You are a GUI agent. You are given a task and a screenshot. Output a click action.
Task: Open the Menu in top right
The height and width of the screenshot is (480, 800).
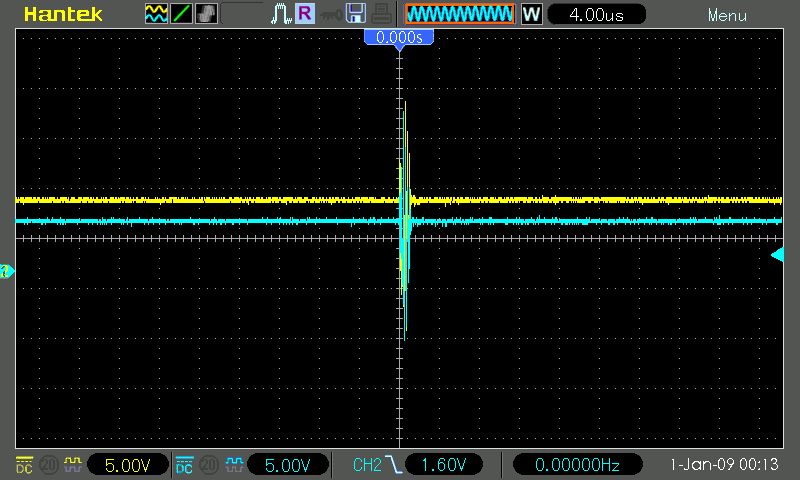(x=726, y=15)
